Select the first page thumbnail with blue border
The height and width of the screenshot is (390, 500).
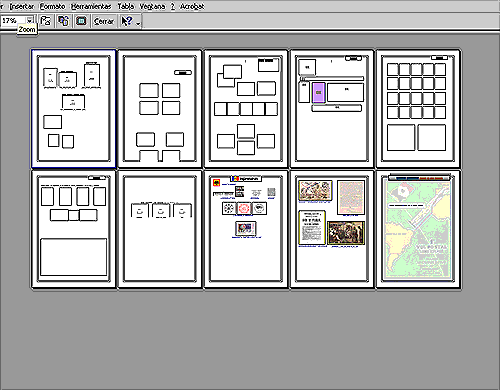74,109
